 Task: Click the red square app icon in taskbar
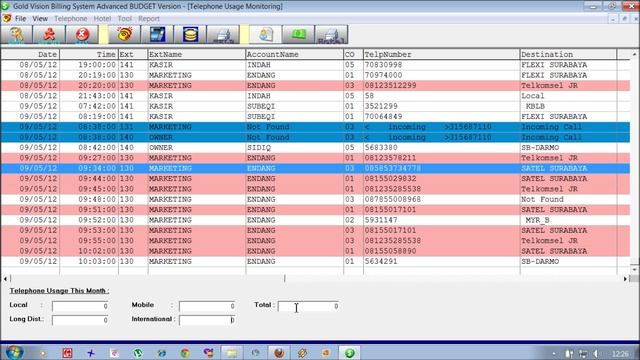[67, 353]
